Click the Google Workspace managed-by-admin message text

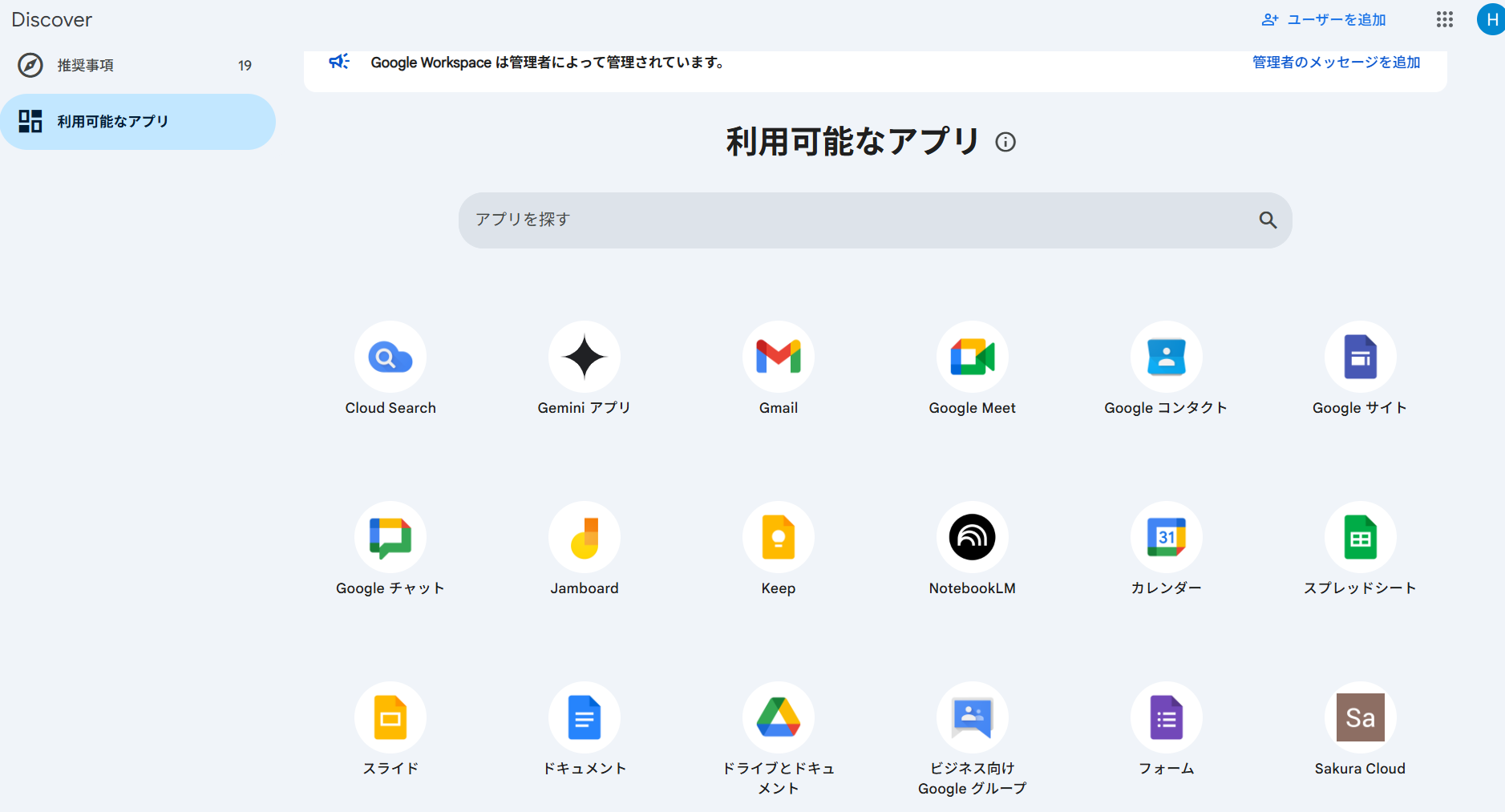coord(548,62)
